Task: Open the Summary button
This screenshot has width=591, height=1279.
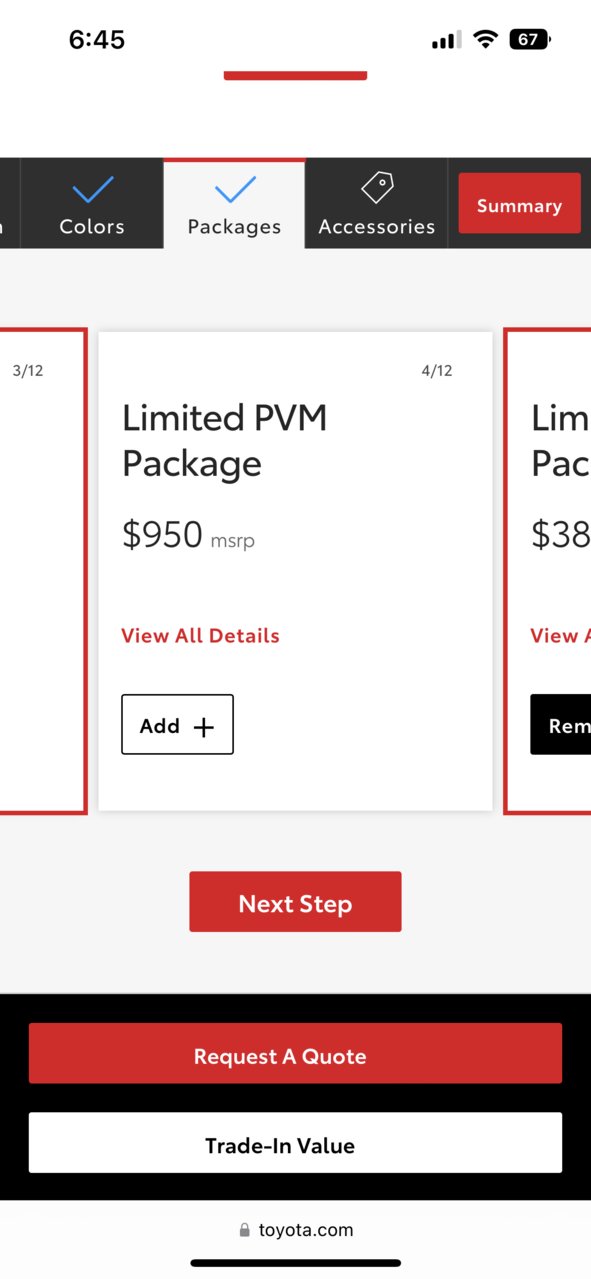Action: [x=519, y=206]
